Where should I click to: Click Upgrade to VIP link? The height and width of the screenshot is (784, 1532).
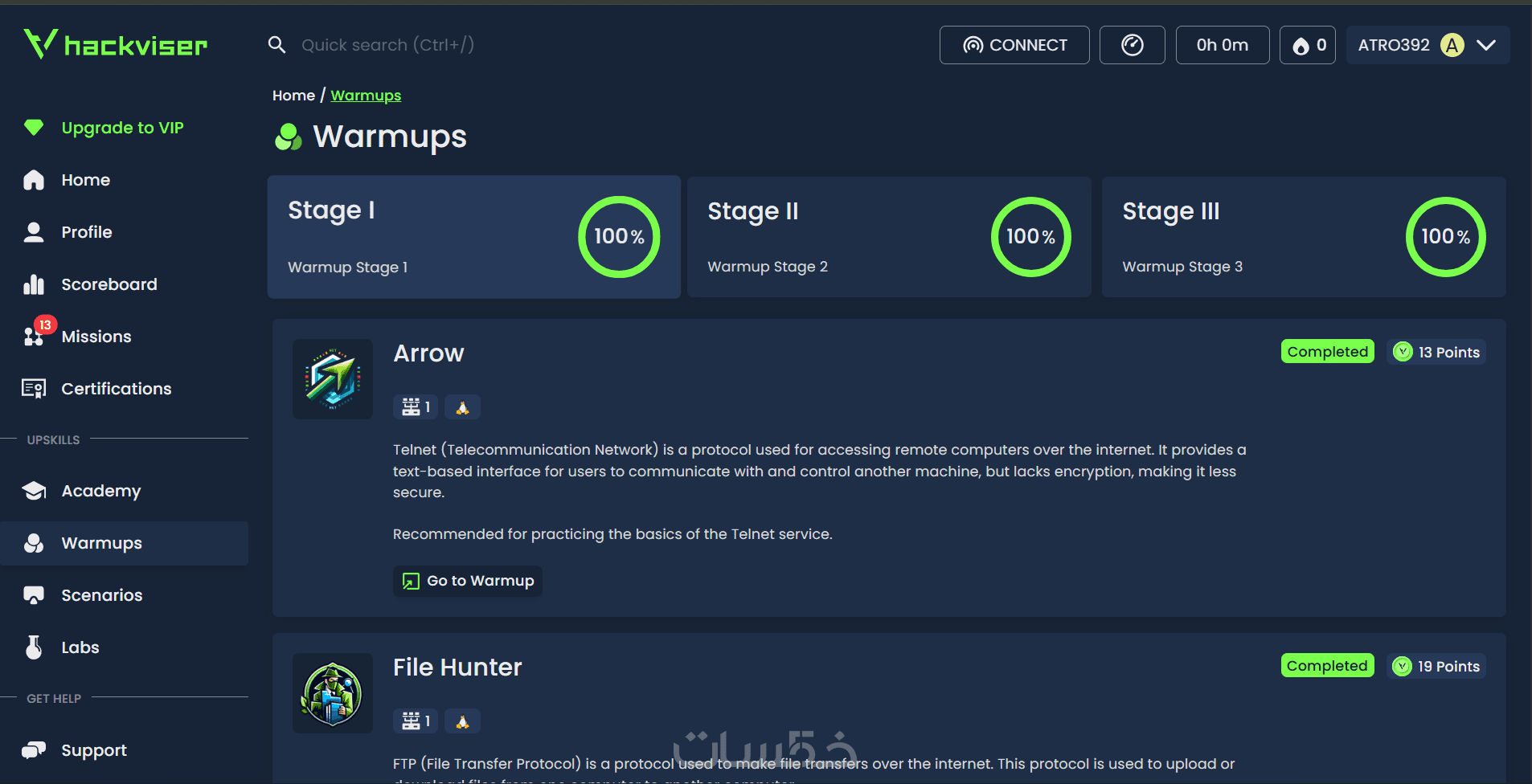pyautogui.click(x=122, y=128)
